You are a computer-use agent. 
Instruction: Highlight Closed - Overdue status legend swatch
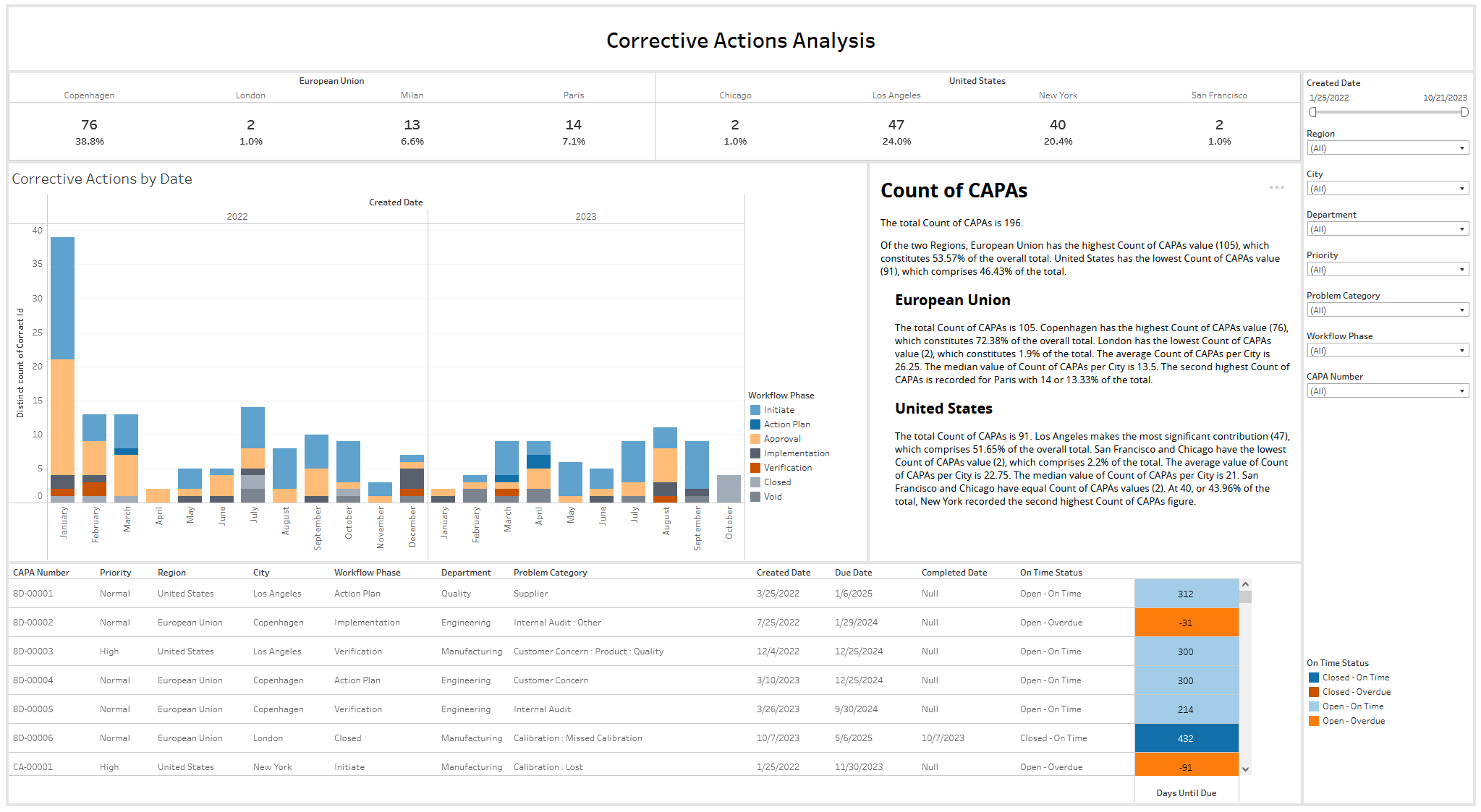tap(1314, 692)
